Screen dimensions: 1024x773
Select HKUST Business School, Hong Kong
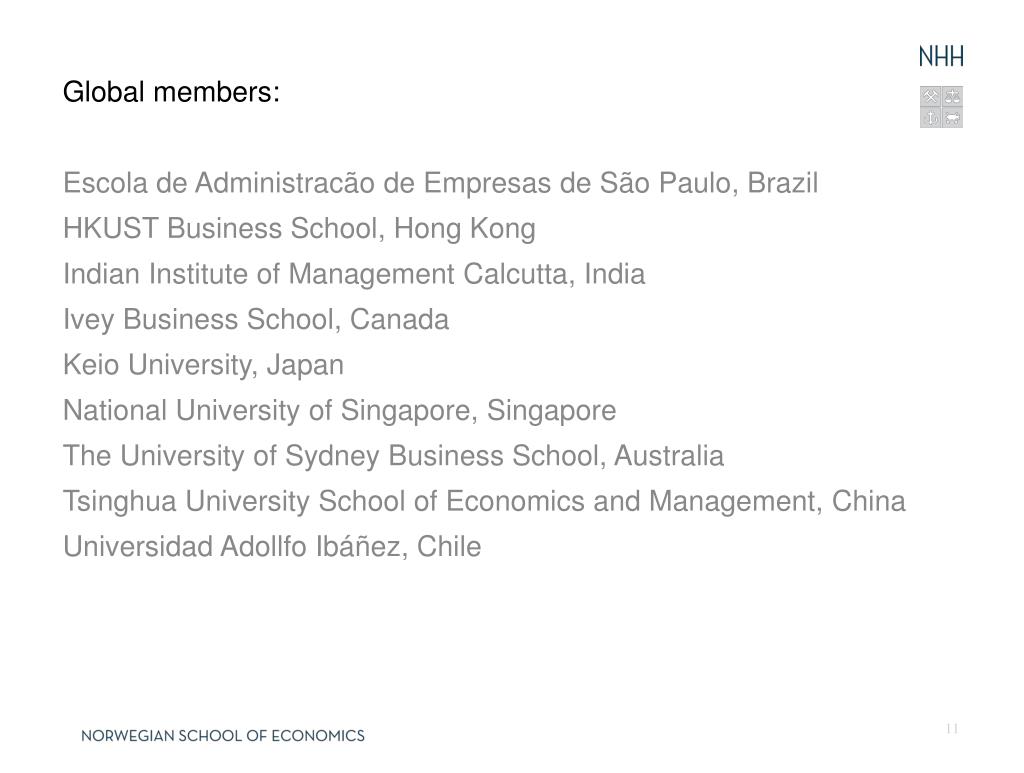click(299, 229)
